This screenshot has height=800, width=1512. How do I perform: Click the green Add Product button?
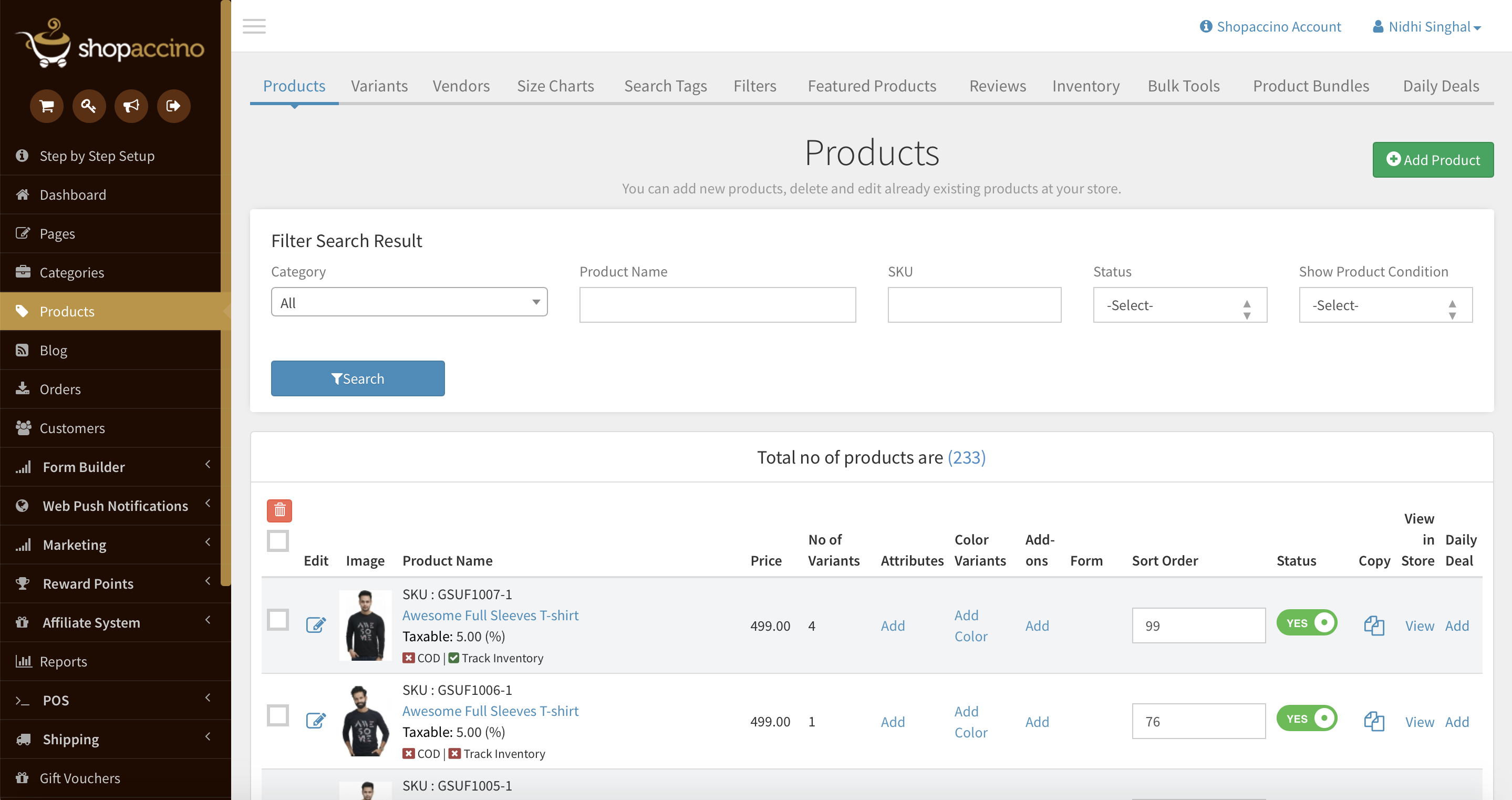pos(1433,160)
